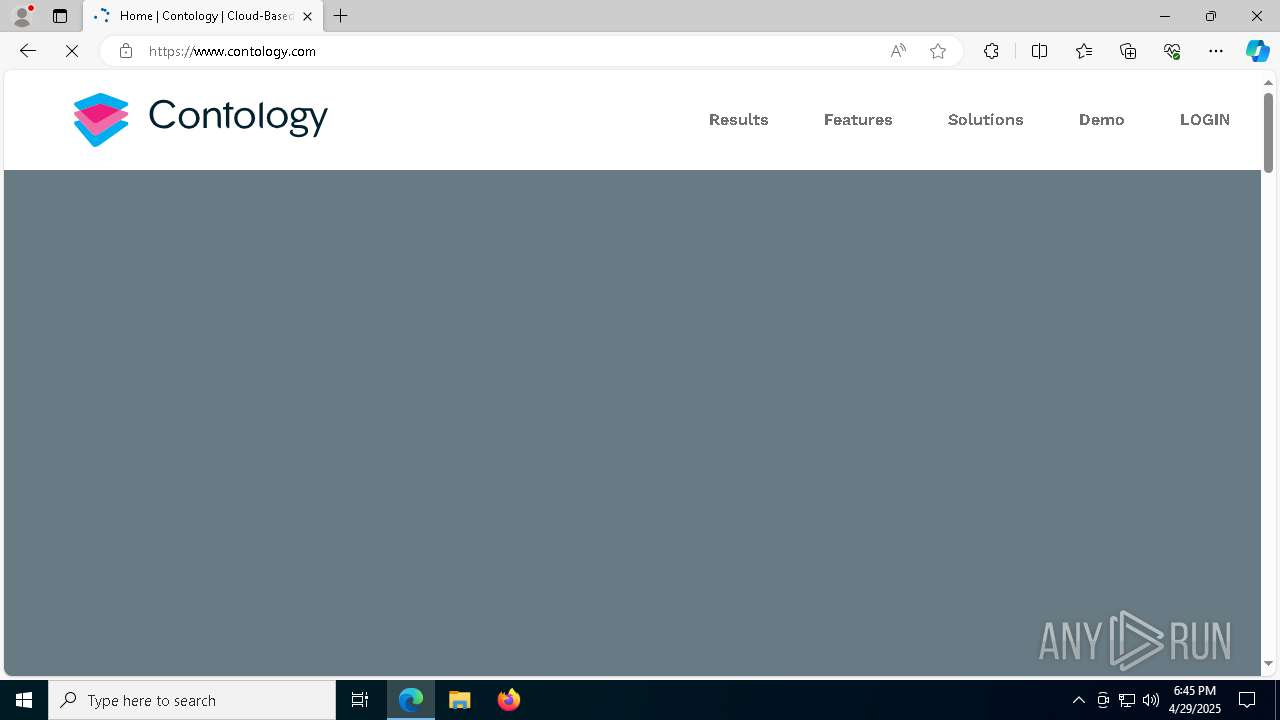Screen dimensions: 1280x720
Task: Click the taskbar search box
Action: click(x=192, y=700)
